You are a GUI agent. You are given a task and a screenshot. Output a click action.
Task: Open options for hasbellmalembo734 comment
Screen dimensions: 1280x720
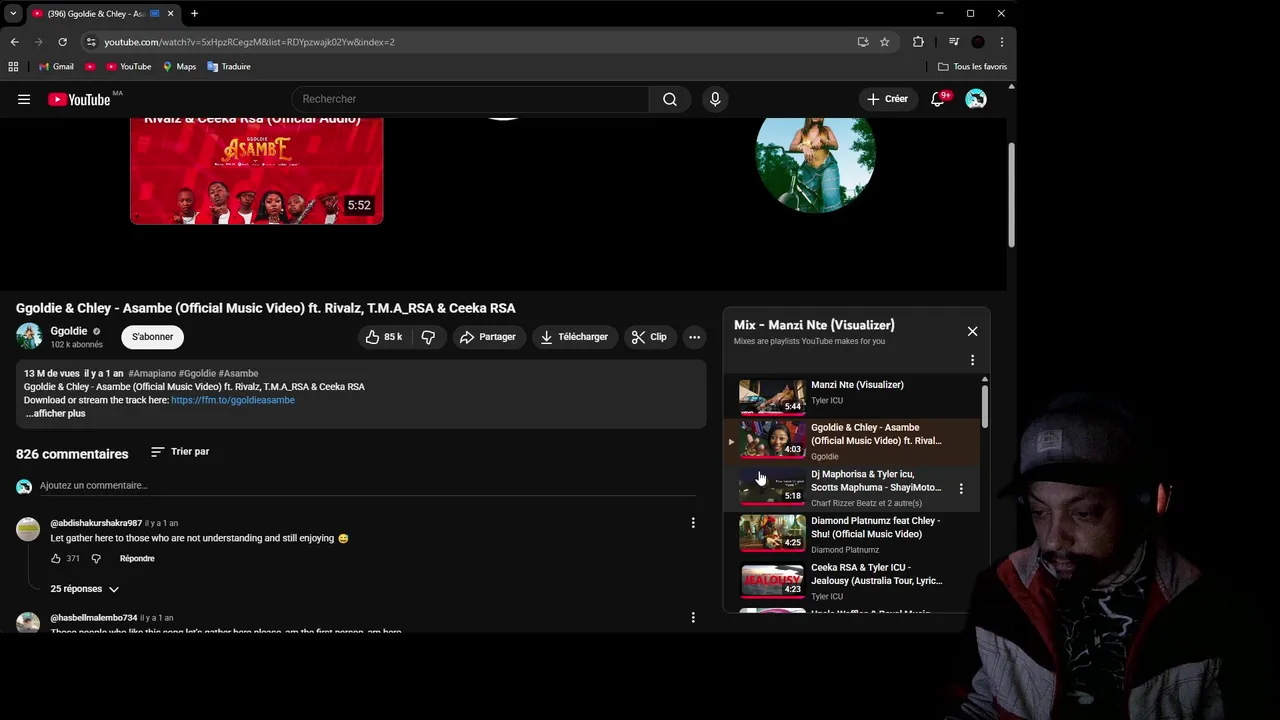pos(693,618)
